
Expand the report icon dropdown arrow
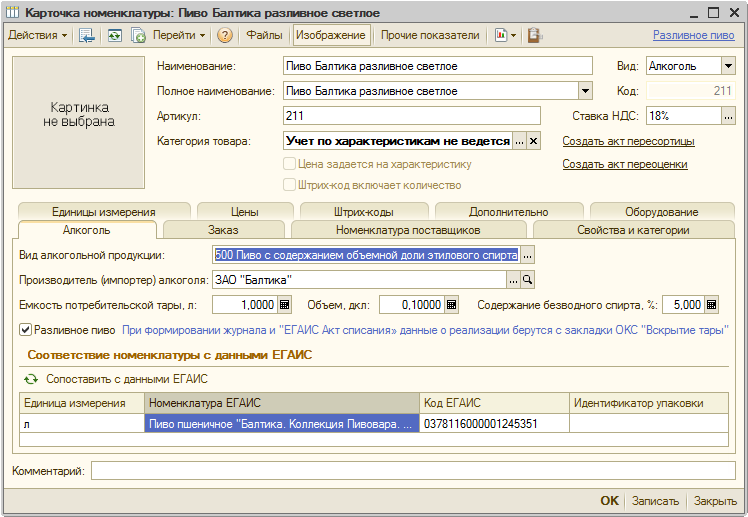click(x=513, y=35)
